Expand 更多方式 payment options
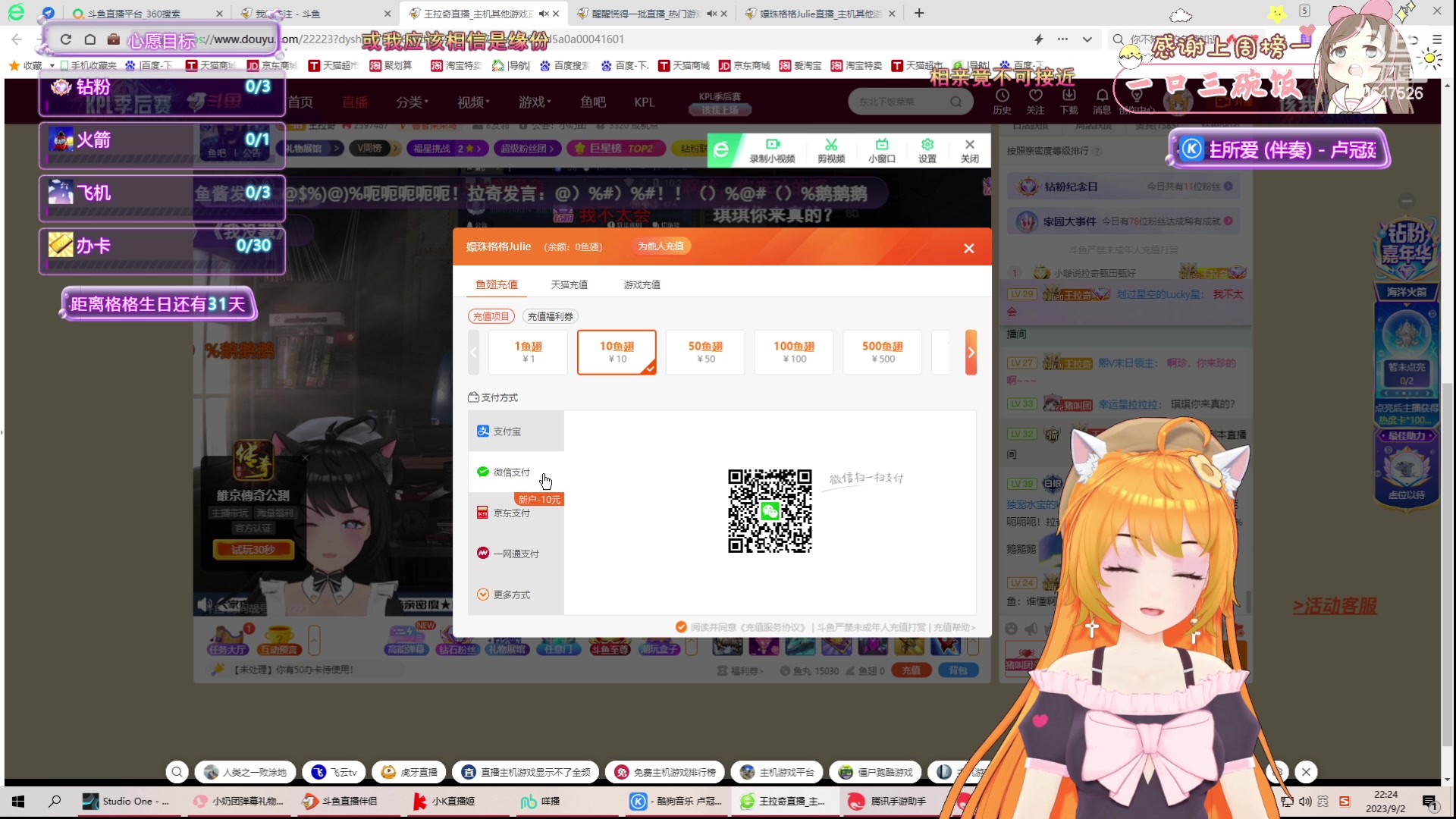The image size is (1456, 819). point(516,595)
